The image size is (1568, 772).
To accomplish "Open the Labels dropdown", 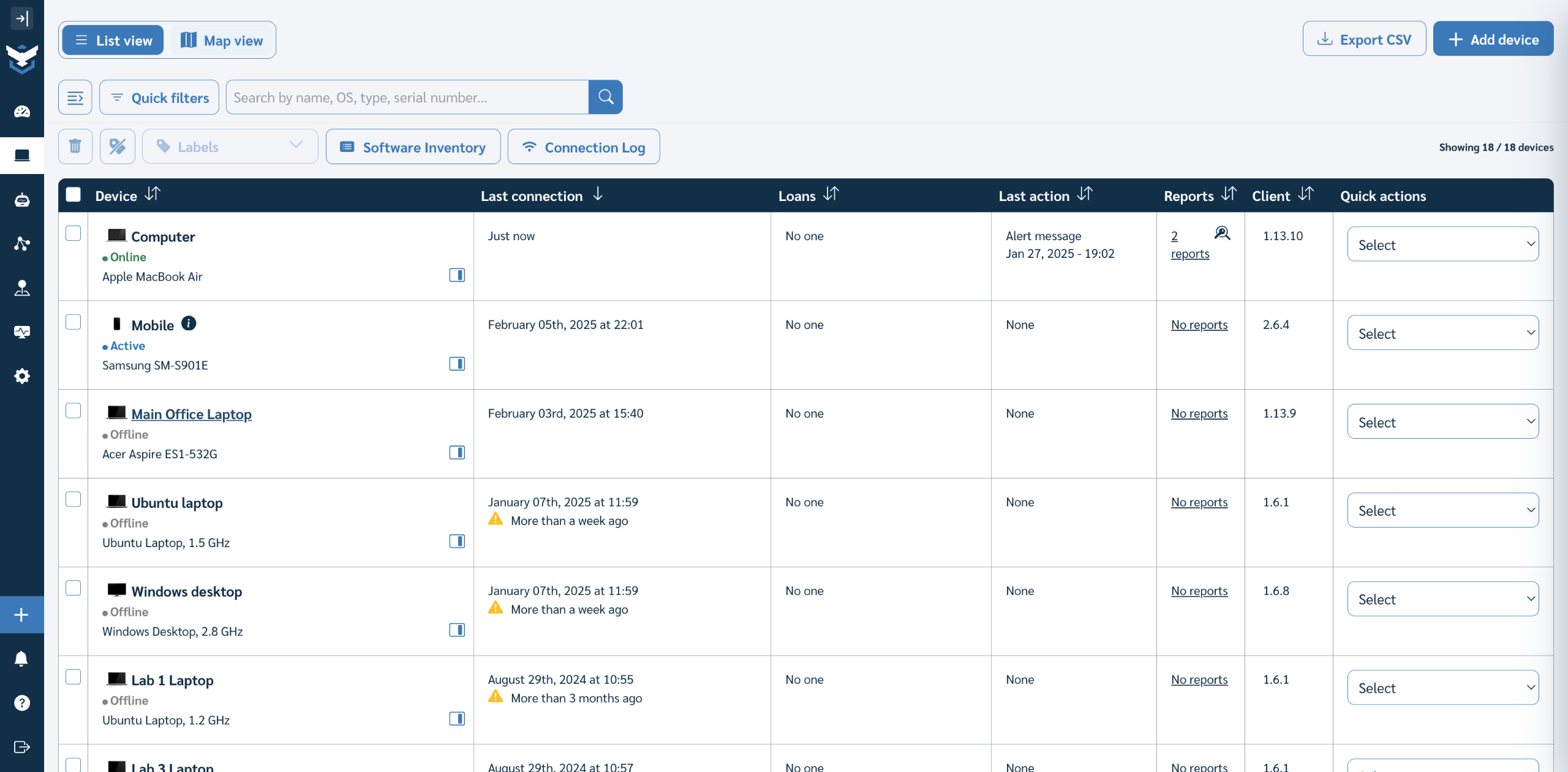I will [x=230, y=146].
